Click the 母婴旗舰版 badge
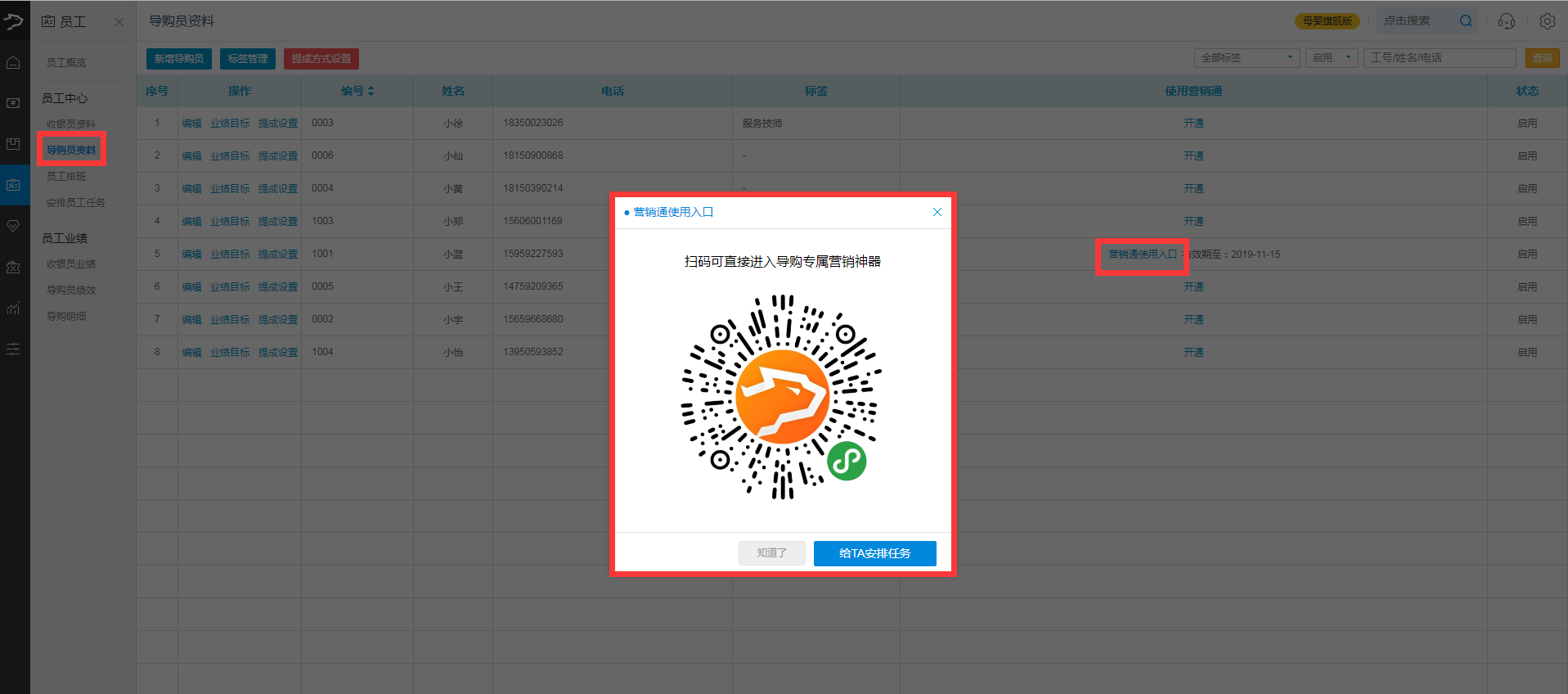Image resolution: width=1568 pixels, height=694 pixels. 1327,21
